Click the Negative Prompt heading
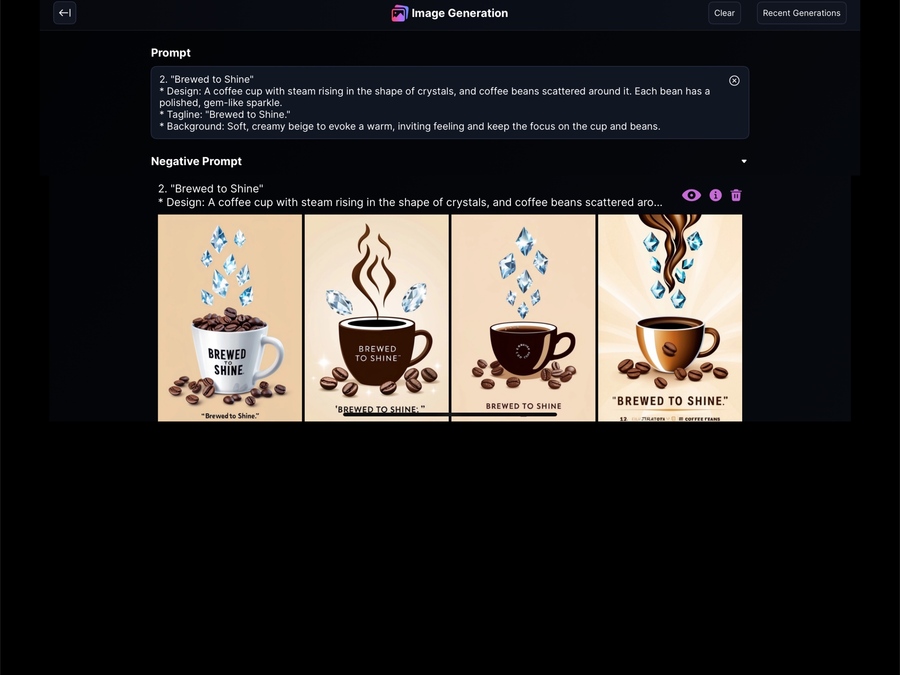 pos(196,161)
